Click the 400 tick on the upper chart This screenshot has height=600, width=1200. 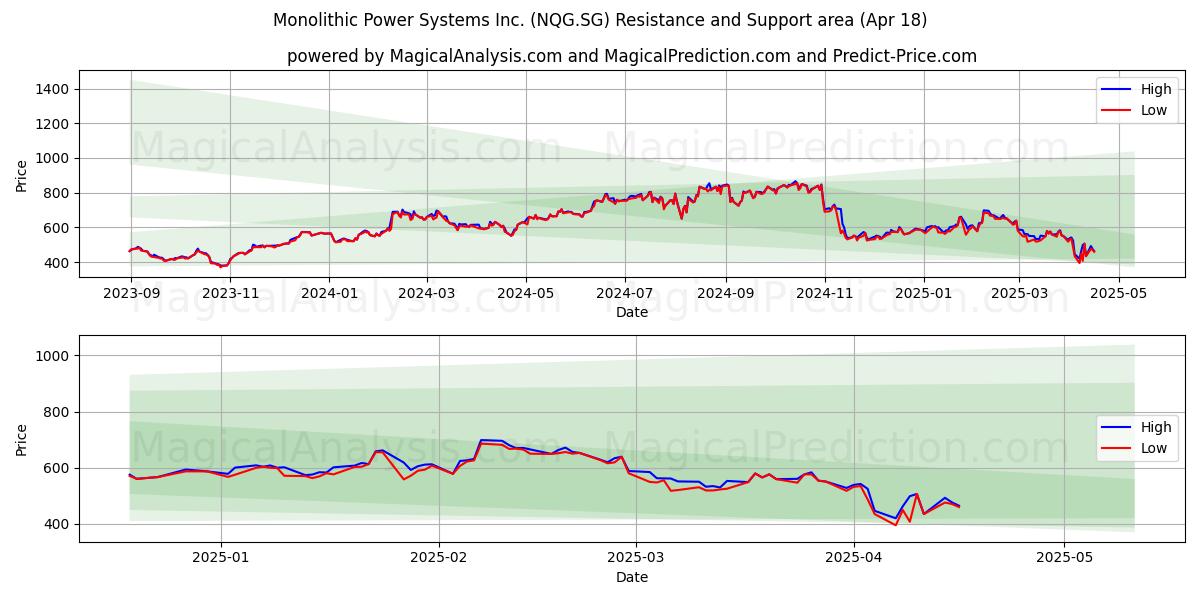(55, 263)
